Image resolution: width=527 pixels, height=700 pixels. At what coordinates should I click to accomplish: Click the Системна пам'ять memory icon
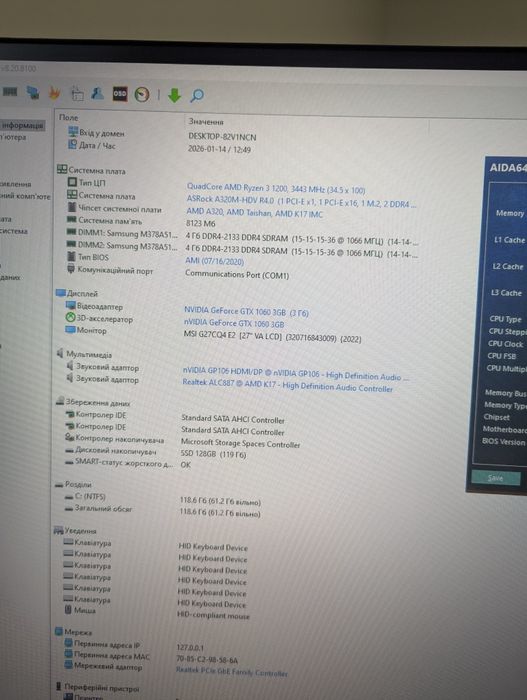(71, 219)
